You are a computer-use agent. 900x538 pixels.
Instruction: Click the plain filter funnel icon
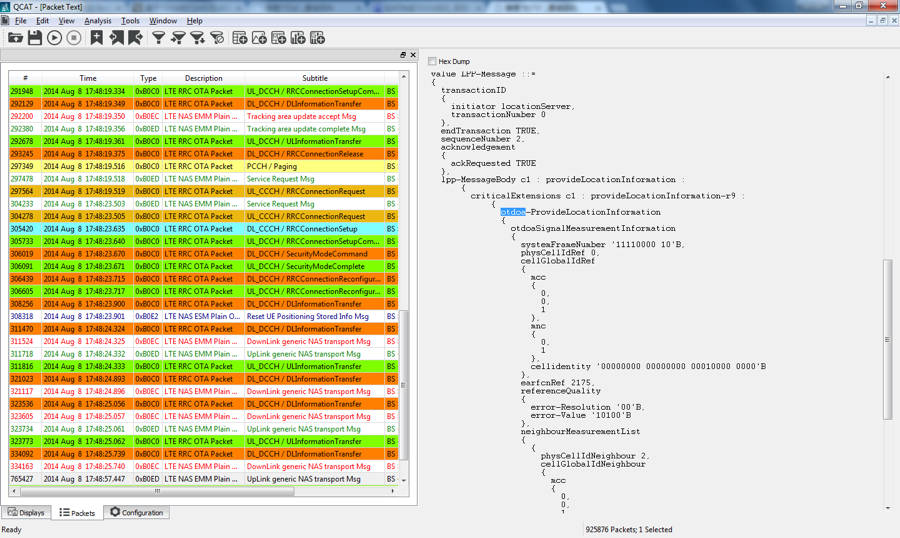pyautogui.click(x=158, y=38)
